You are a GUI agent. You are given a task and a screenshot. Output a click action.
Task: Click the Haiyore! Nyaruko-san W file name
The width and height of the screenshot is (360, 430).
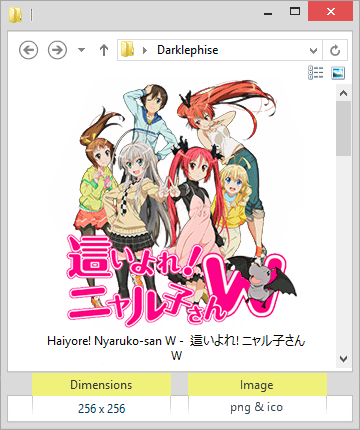tap(176, 348)
